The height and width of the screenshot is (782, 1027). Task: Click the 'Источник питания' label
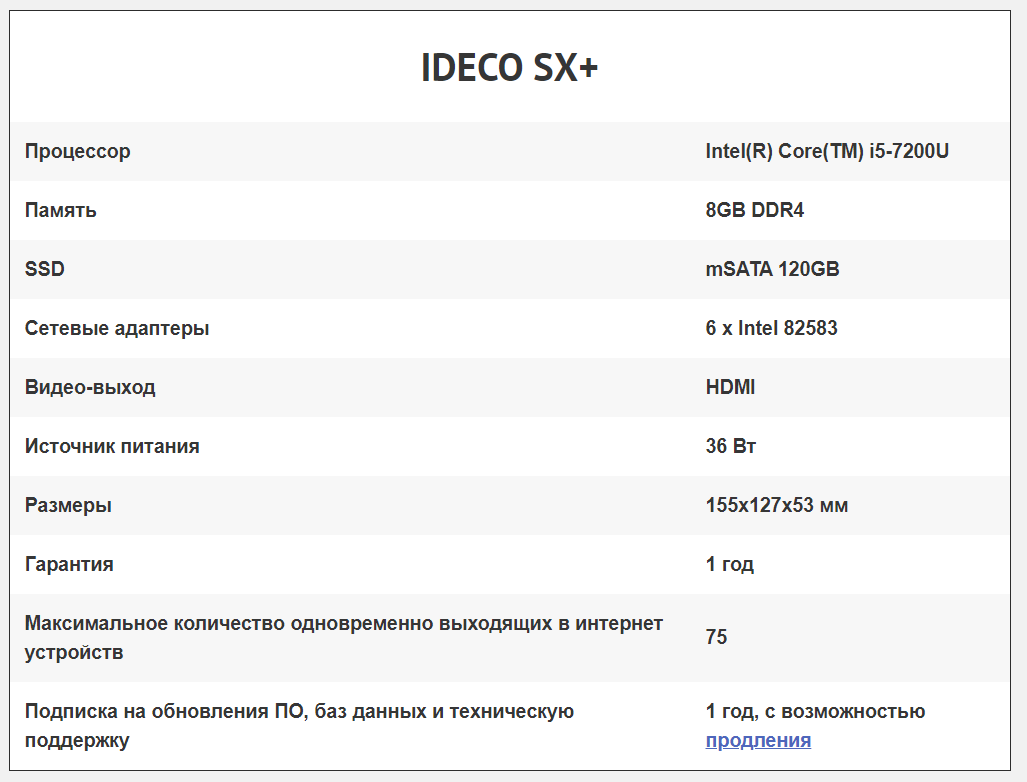pyautogui.click(x=112, y=447)
